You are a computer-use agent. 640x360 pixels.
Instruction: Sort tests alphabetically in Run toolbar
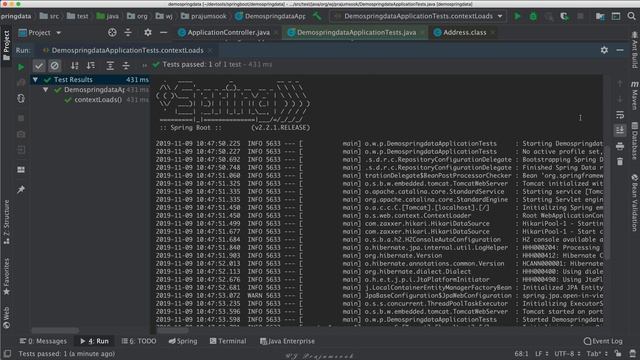(x=75, y=65)
